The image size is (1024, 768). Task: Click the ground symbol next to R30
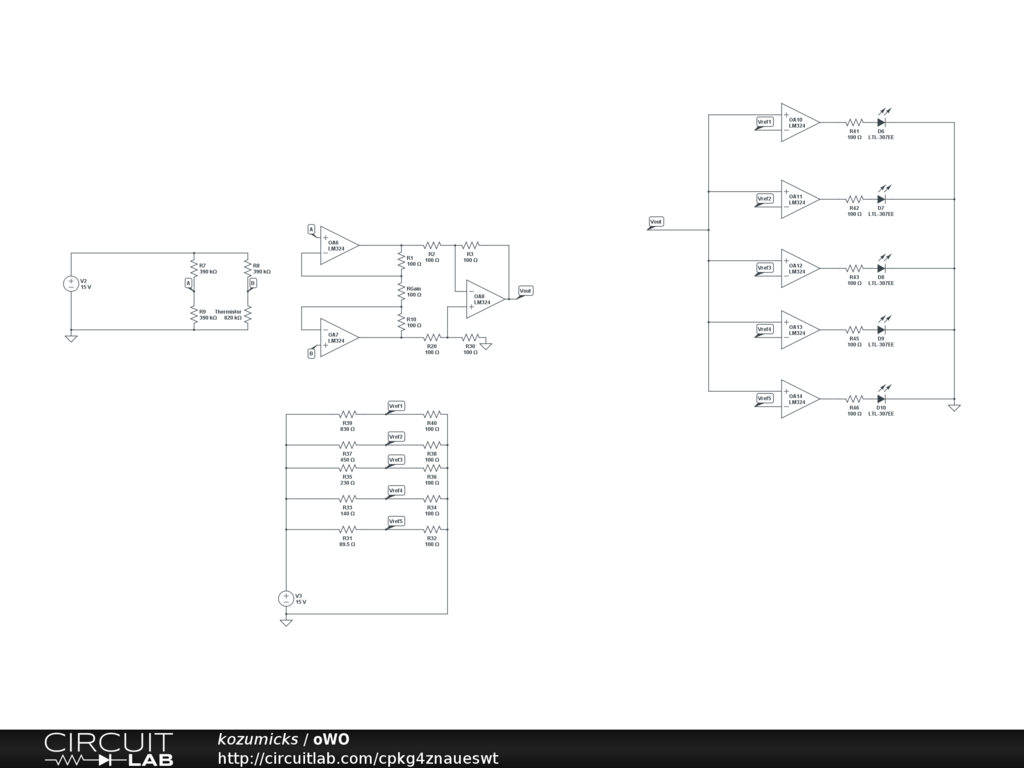click(486, 345)
